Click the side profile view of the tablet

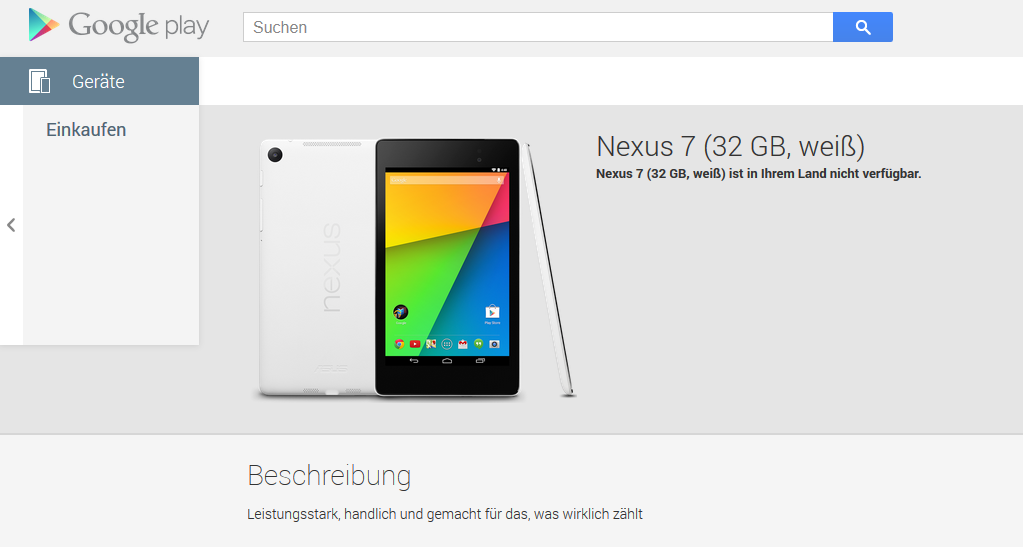(x=549, y=269)
